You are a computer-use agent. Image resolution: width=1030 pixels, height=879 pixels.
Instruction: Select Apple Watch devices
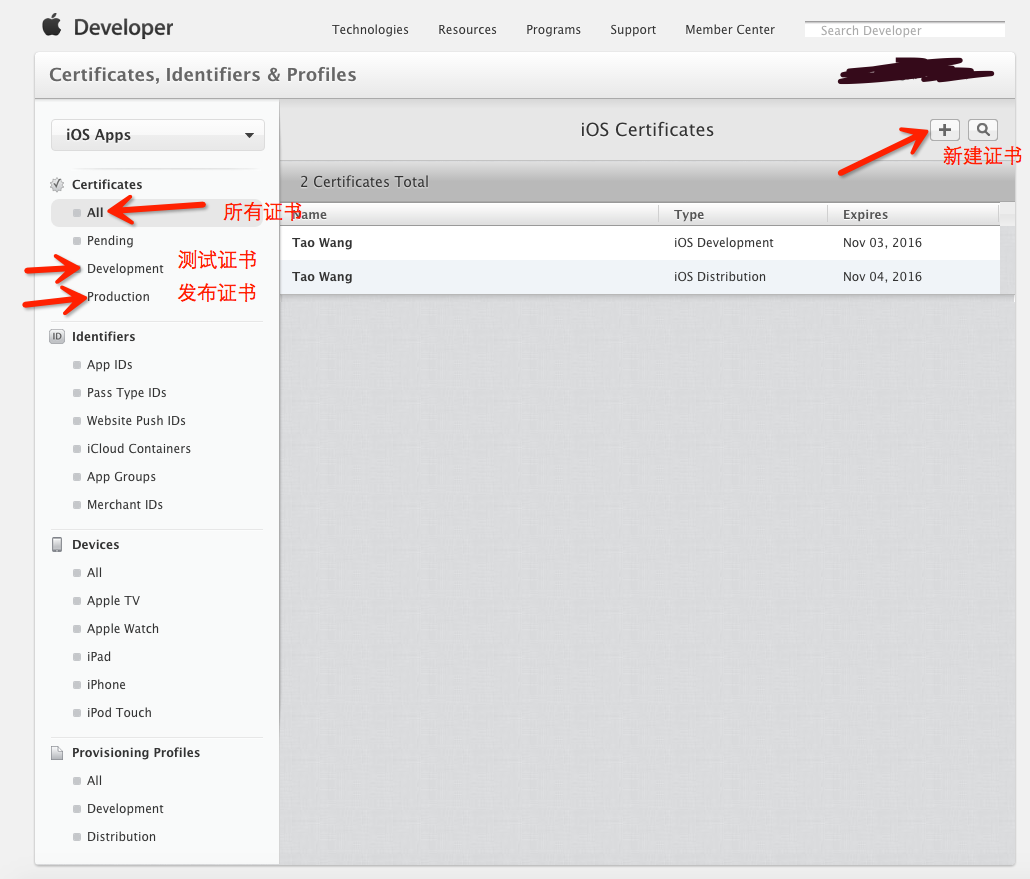point(123,629)
